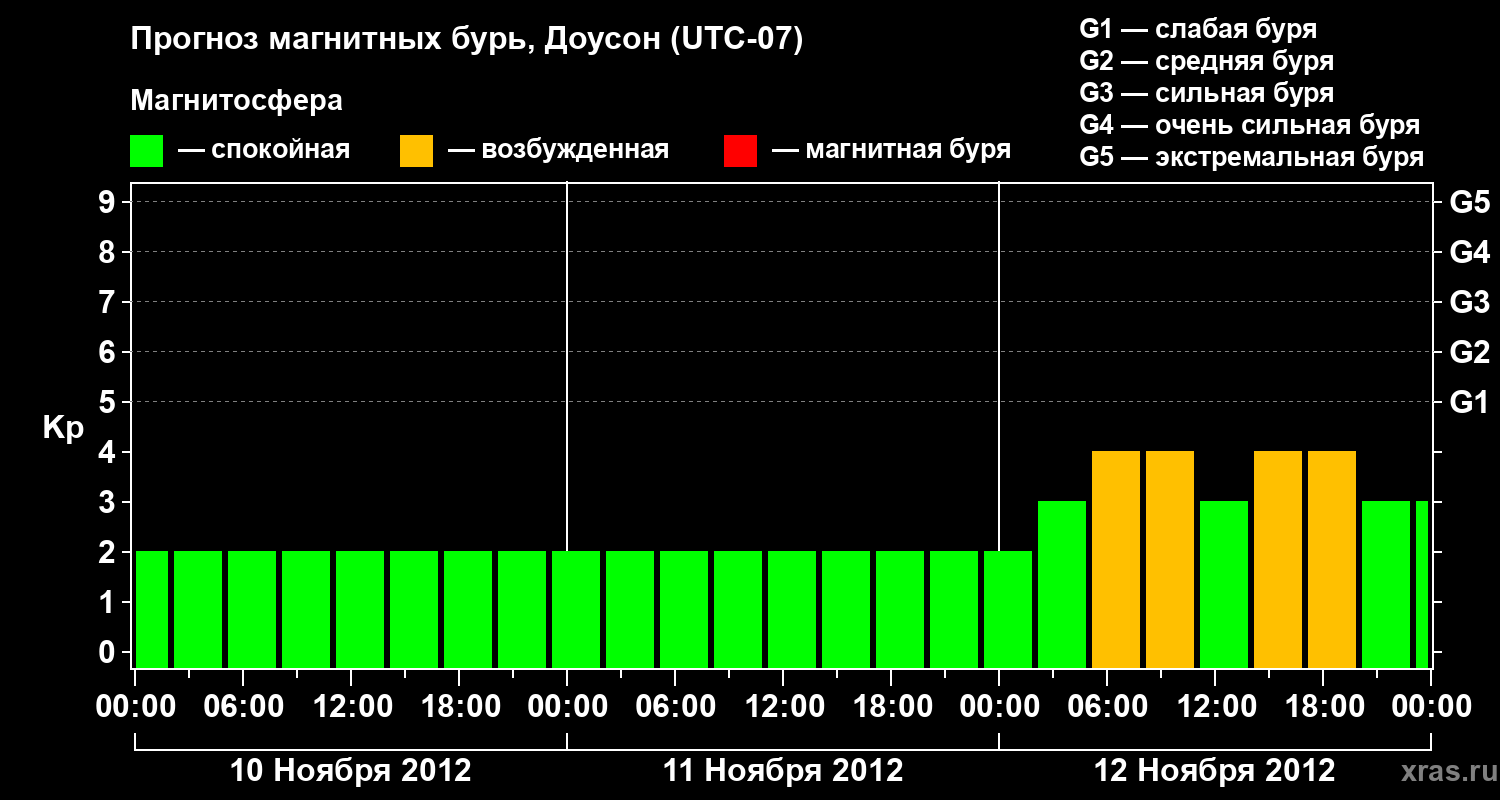
Task: Click the «— спокойная» legend label
Action: (x=264, y=151)
